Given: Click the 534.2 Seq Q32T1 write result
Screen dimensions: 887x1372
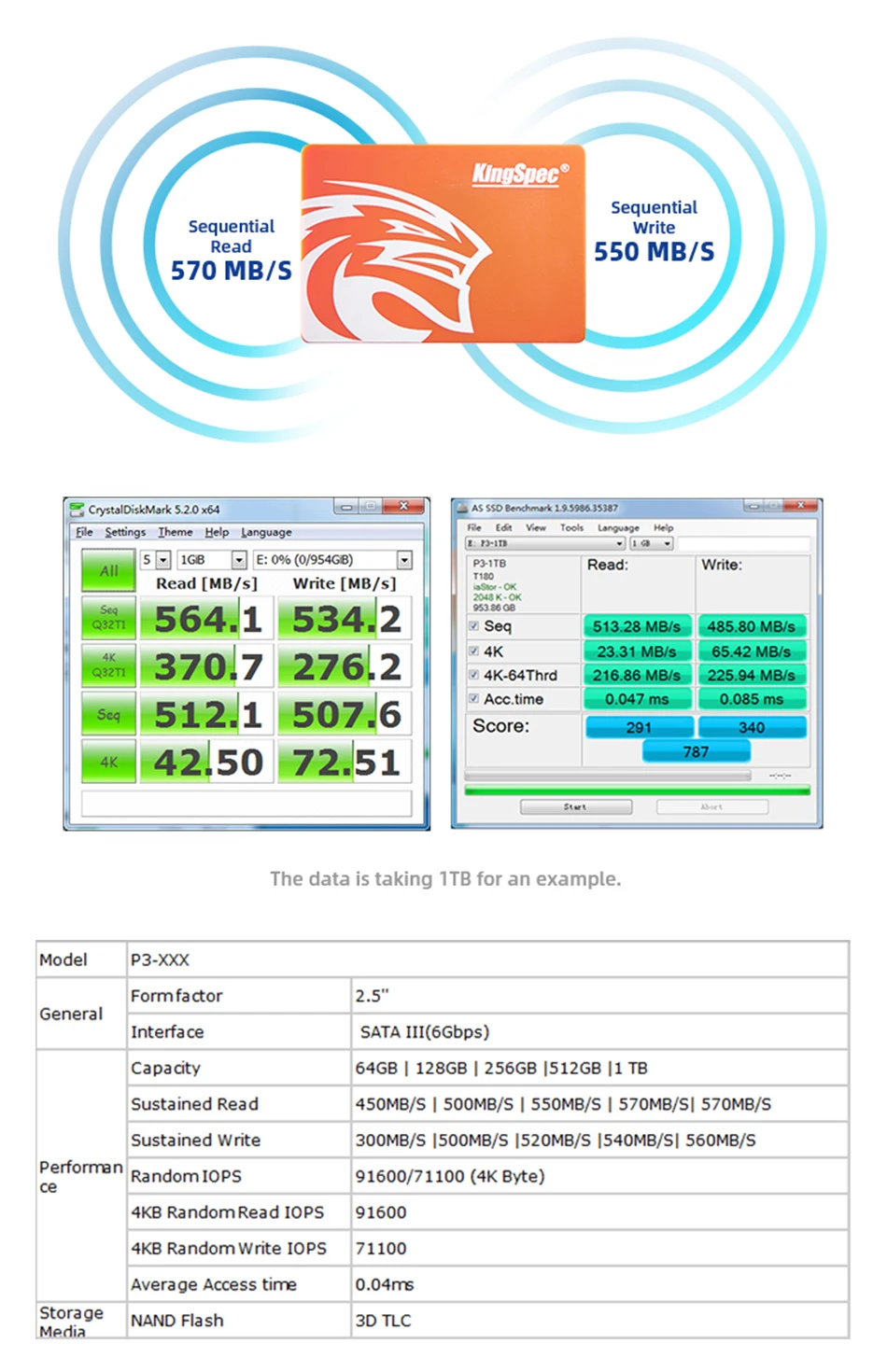Looking at the screenshot, I should 345,619.
